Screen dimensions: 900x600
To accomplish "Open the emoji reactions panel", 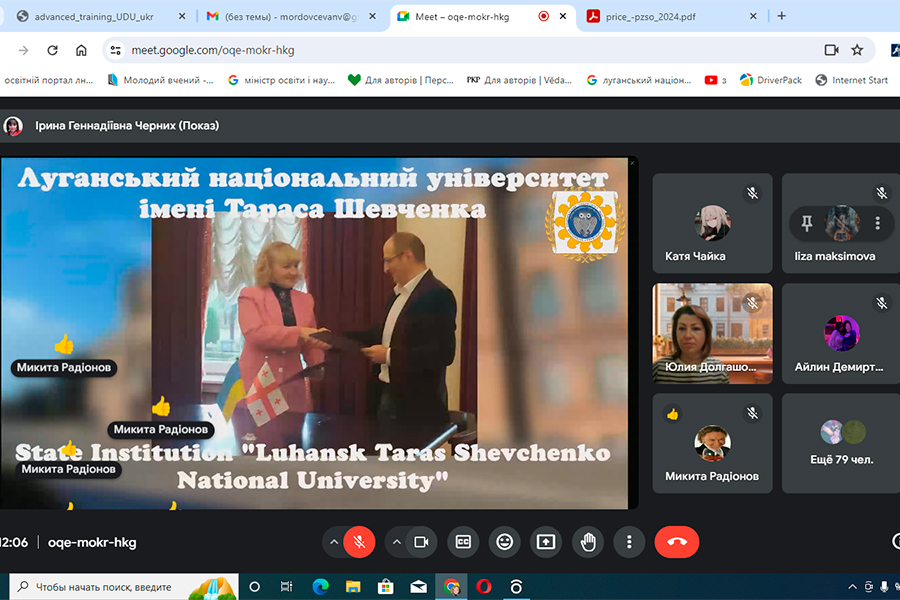I will (x=505, y=542).
